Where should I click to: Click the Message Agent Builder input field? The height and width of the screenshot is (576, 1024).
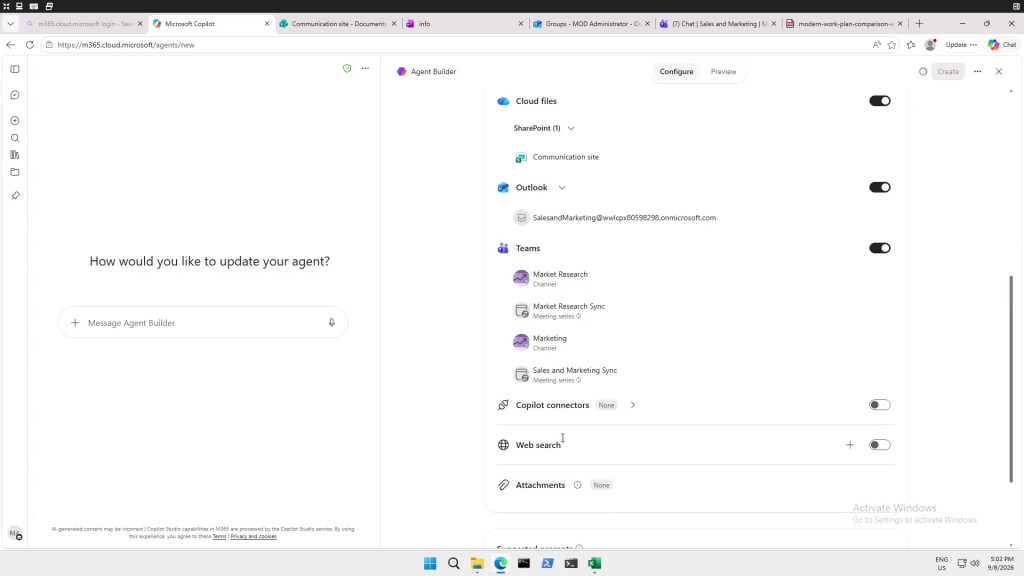click(202, 323)
